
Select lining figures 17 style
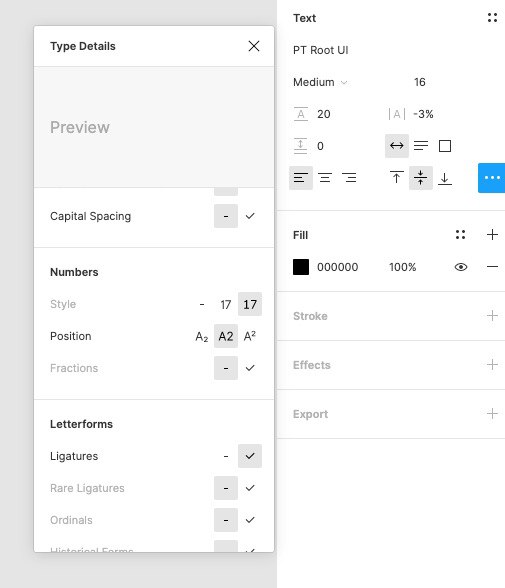[x=226, y=304]
